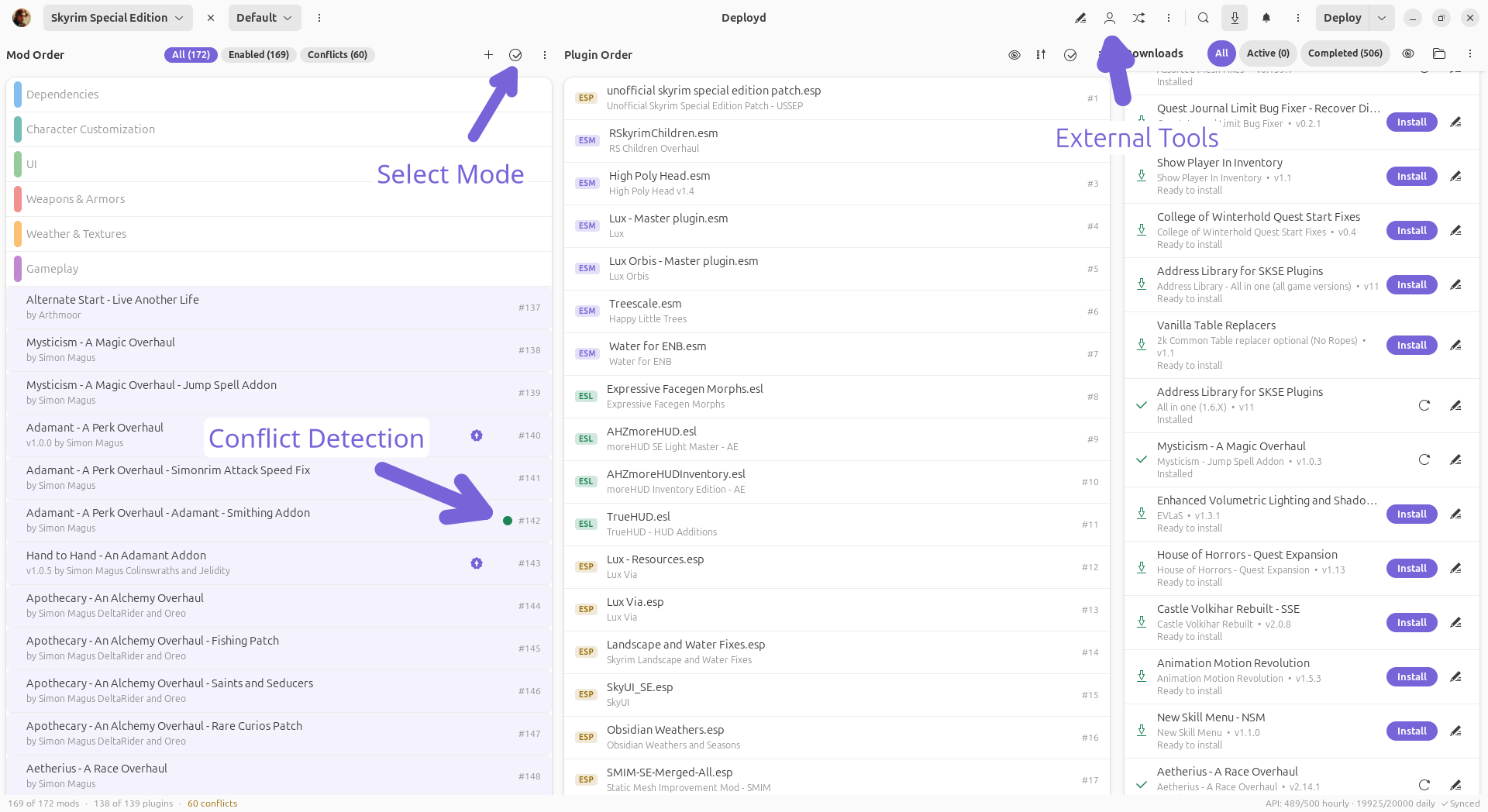Select the Enabled (169) filter
The width and height of the screenshot is (1488, 812).
[259, 55]
